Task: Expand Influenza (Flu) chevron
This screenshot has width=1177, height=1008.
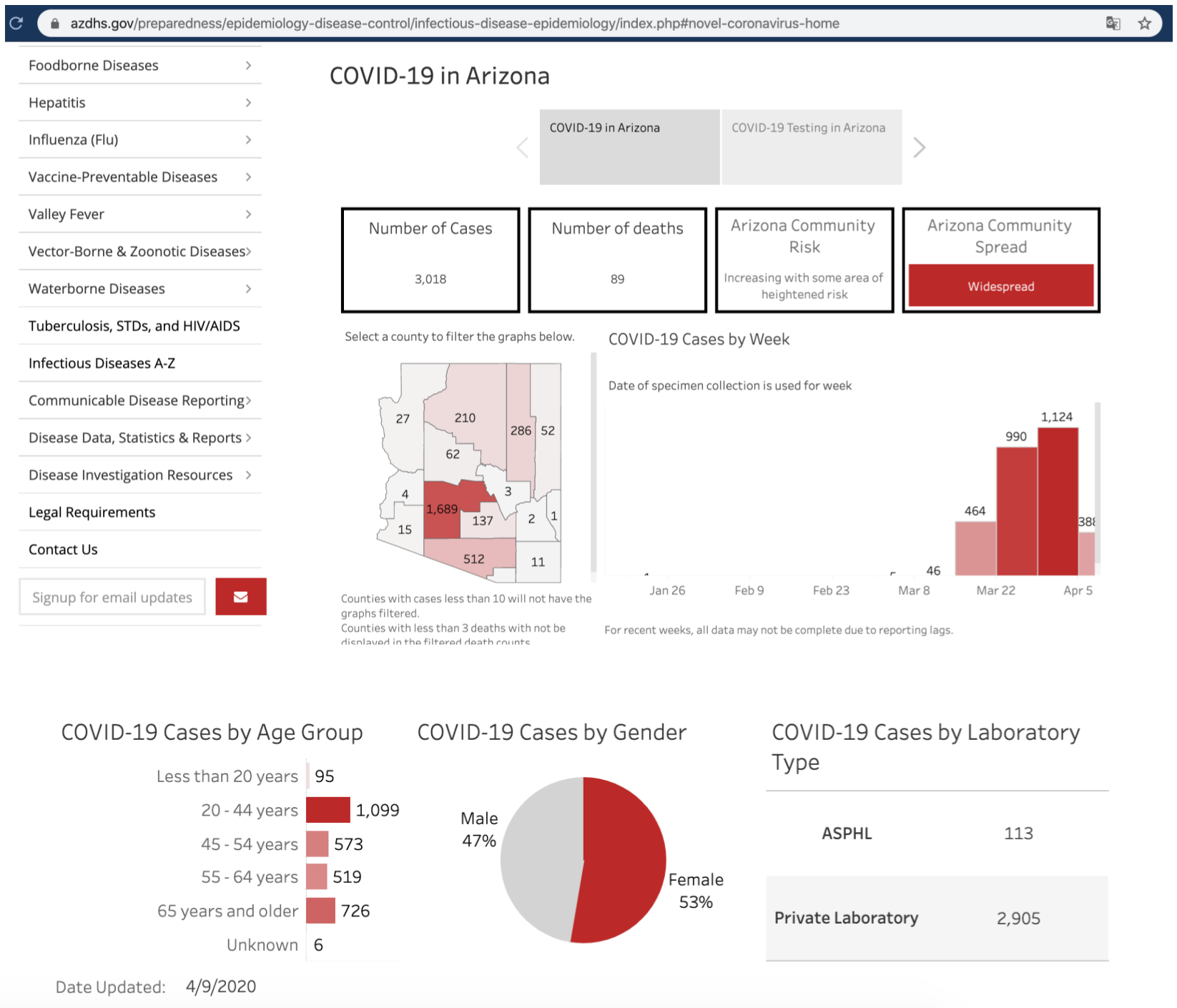Action: 248,139
